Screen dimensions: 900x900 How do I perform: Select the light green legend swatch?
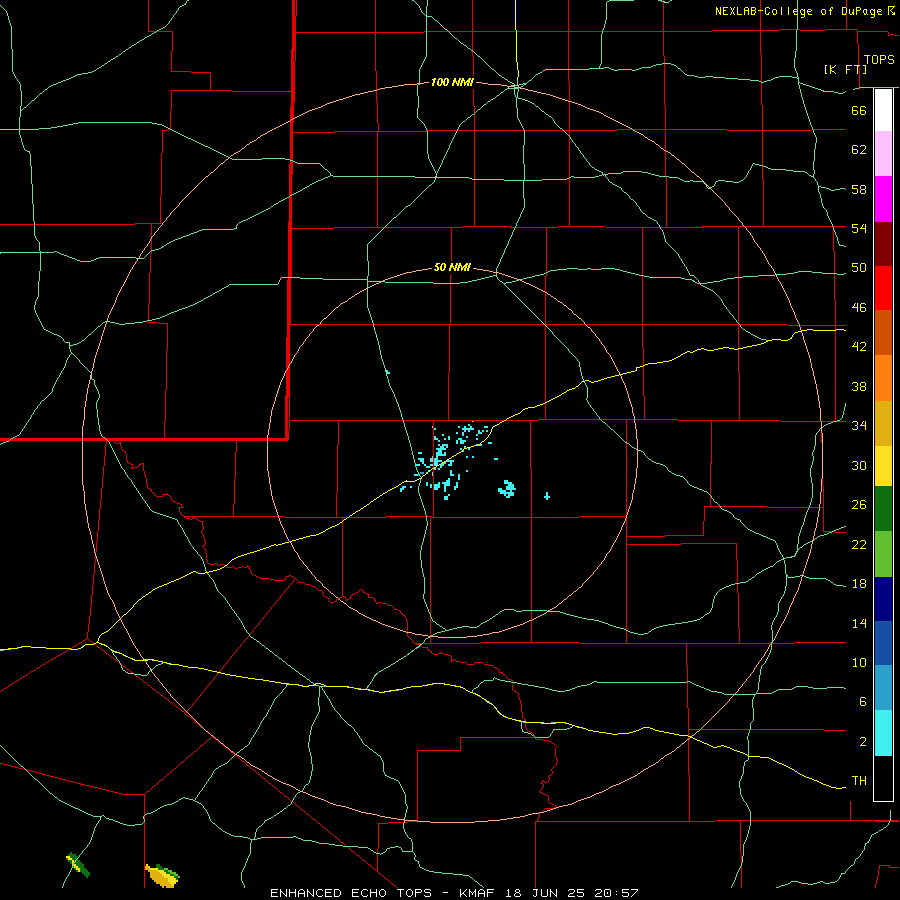pos(883,554)
